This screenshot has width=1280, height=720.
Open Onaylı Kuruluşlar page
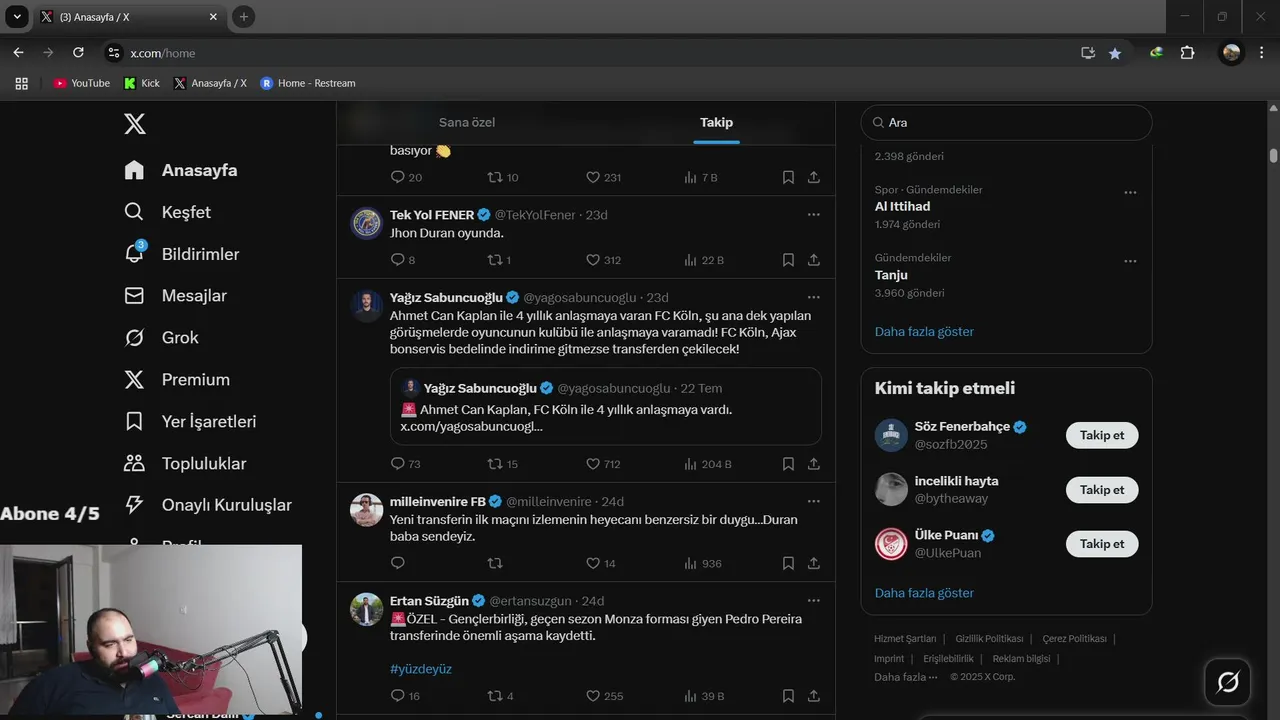point(207,505)
